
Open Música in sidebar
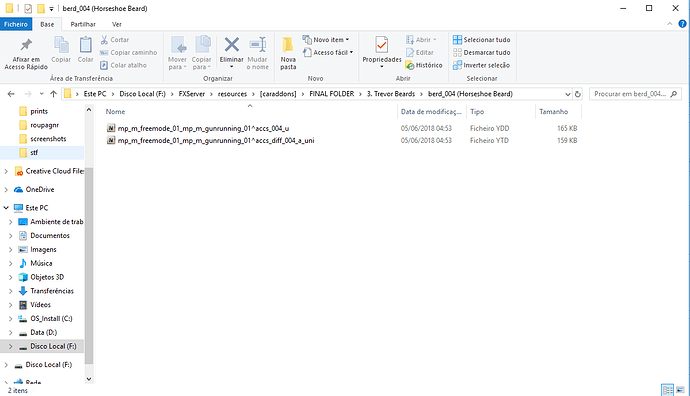[x=41, y=263]
